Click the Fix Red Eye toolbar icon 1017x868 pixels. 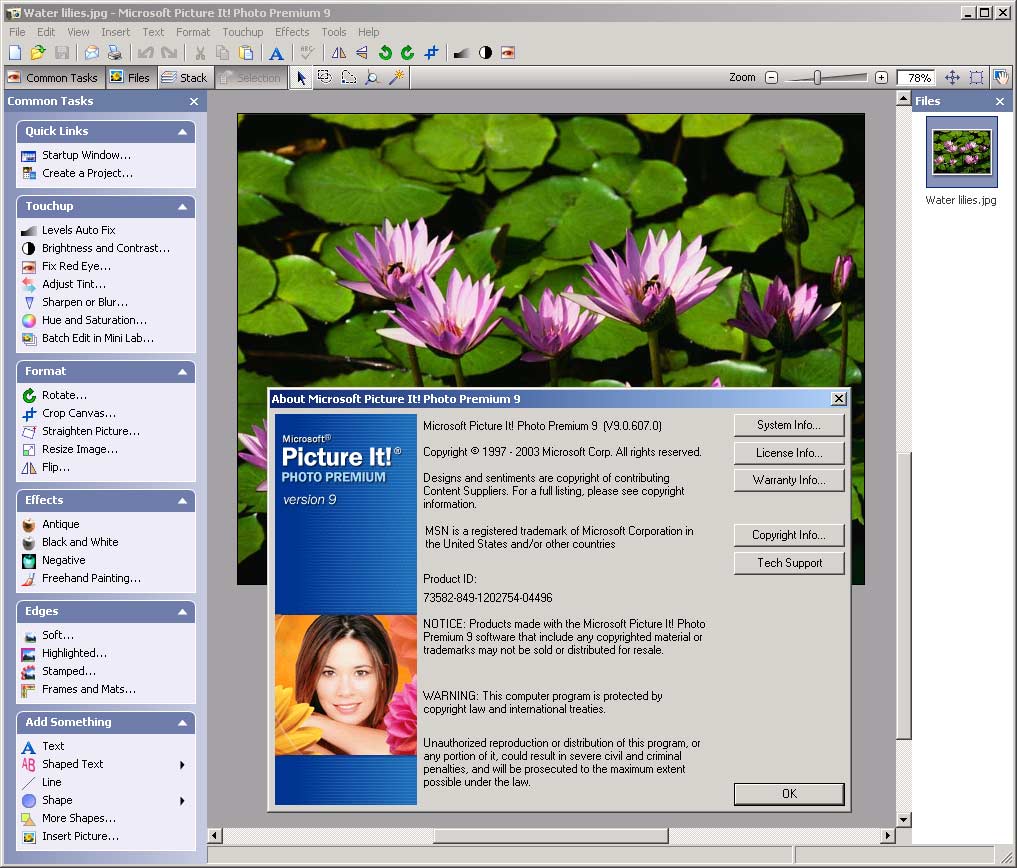508,53
